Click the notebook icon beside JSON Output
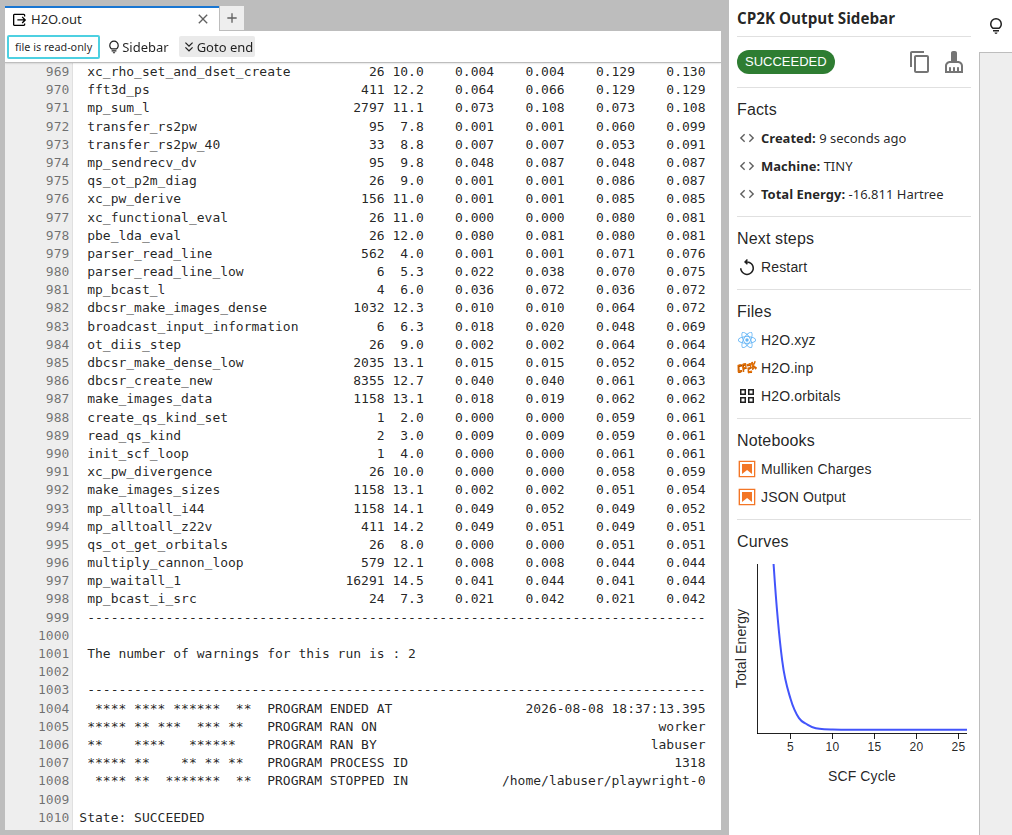Viewport: 1012px width, 835px height. tap(747, 497)
